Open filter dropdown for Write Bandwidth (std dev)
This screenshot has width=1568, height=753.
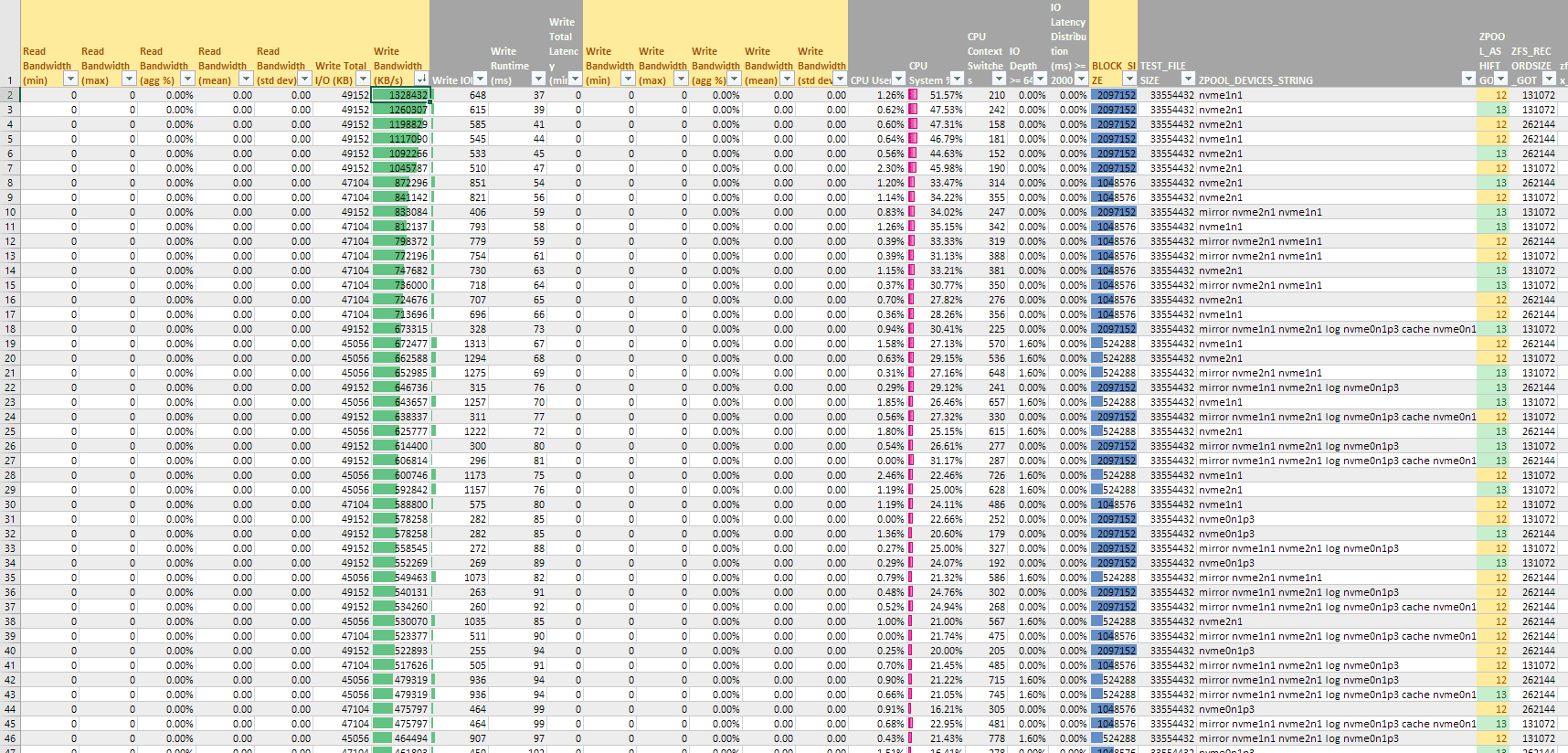[840, 80]
